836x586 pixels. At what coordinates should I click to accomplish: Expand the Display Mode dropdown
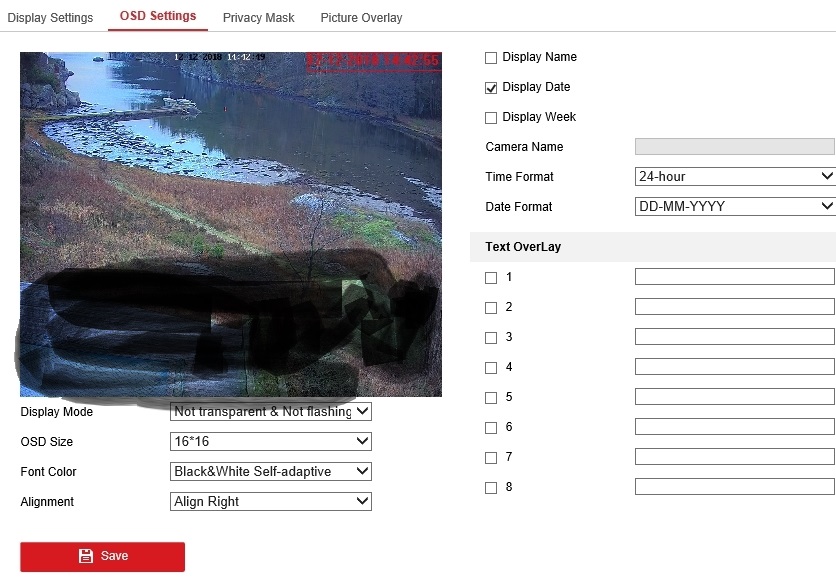[x=270, y=412]
